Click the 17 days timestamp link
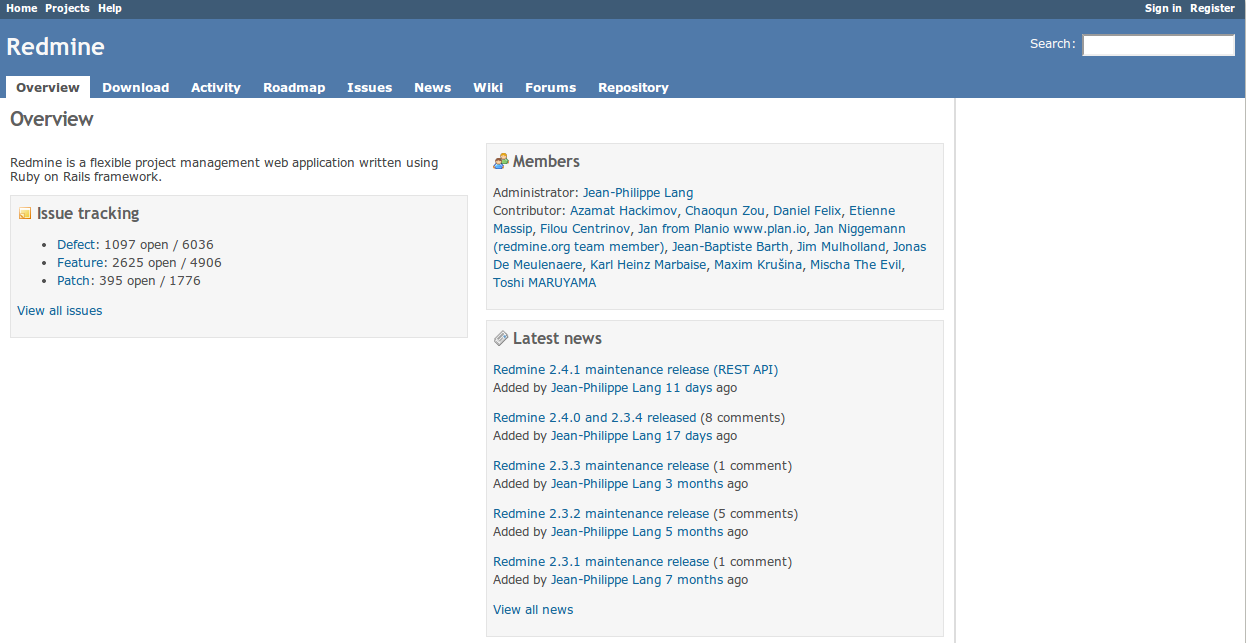 click(x=689, y=436)
